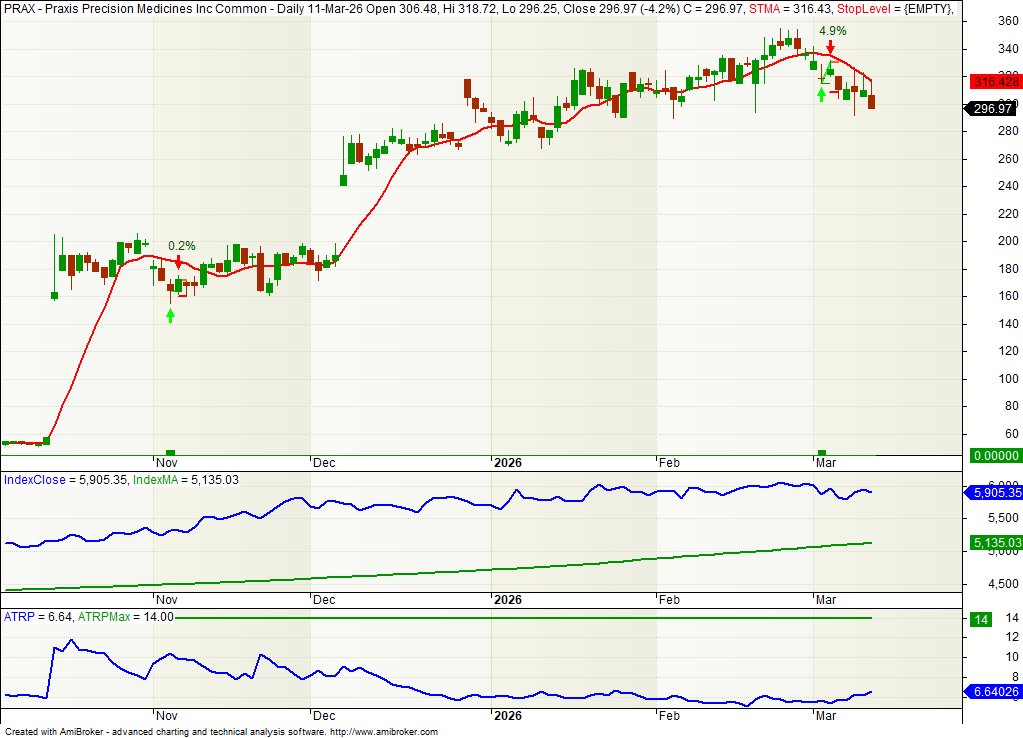Image resolution: width=1023 pixels, height=738 pixels.
Task: Click the green buy arrow in March
Action: pyautogui.click(x=822, y=94)
